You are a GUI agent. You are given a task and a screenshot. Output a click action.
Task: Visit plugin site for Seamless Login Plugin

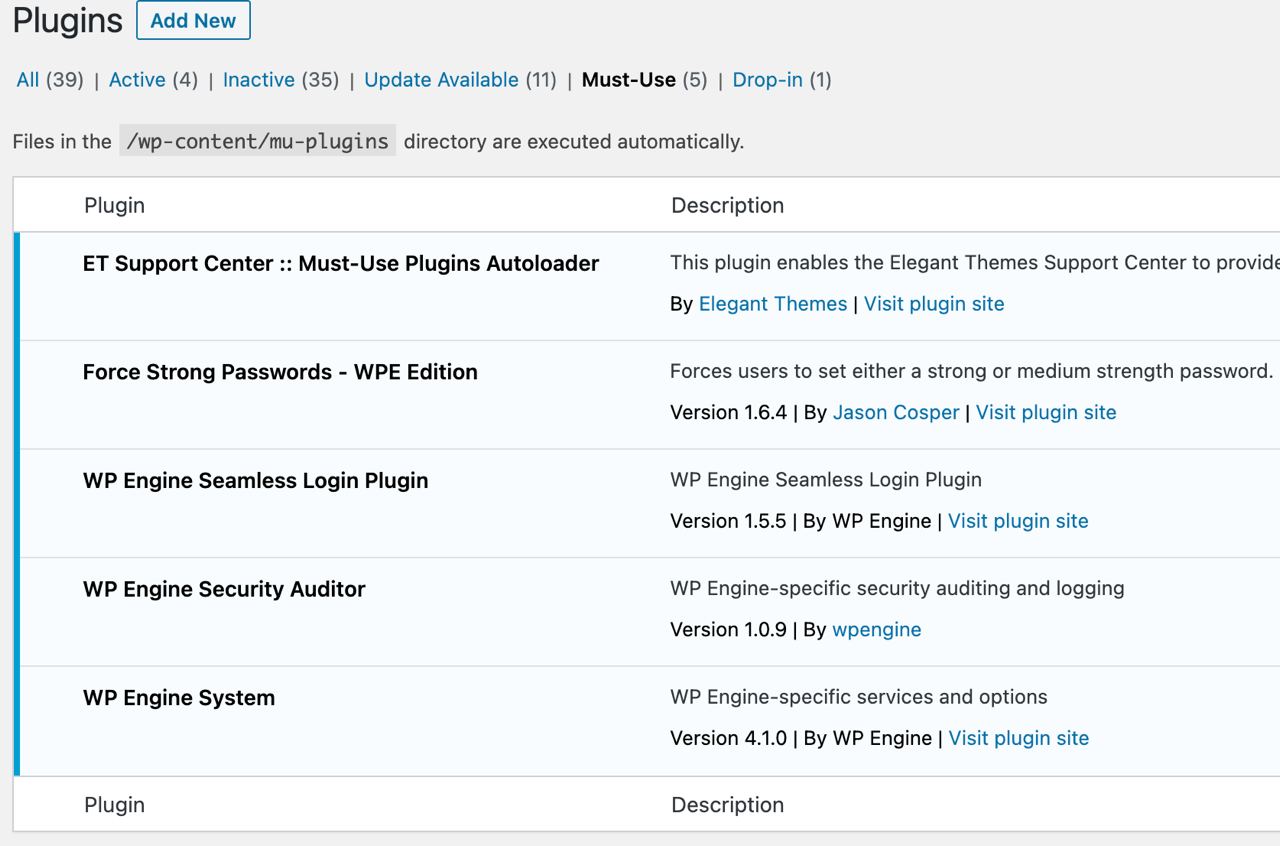[x=1018, y=521]
